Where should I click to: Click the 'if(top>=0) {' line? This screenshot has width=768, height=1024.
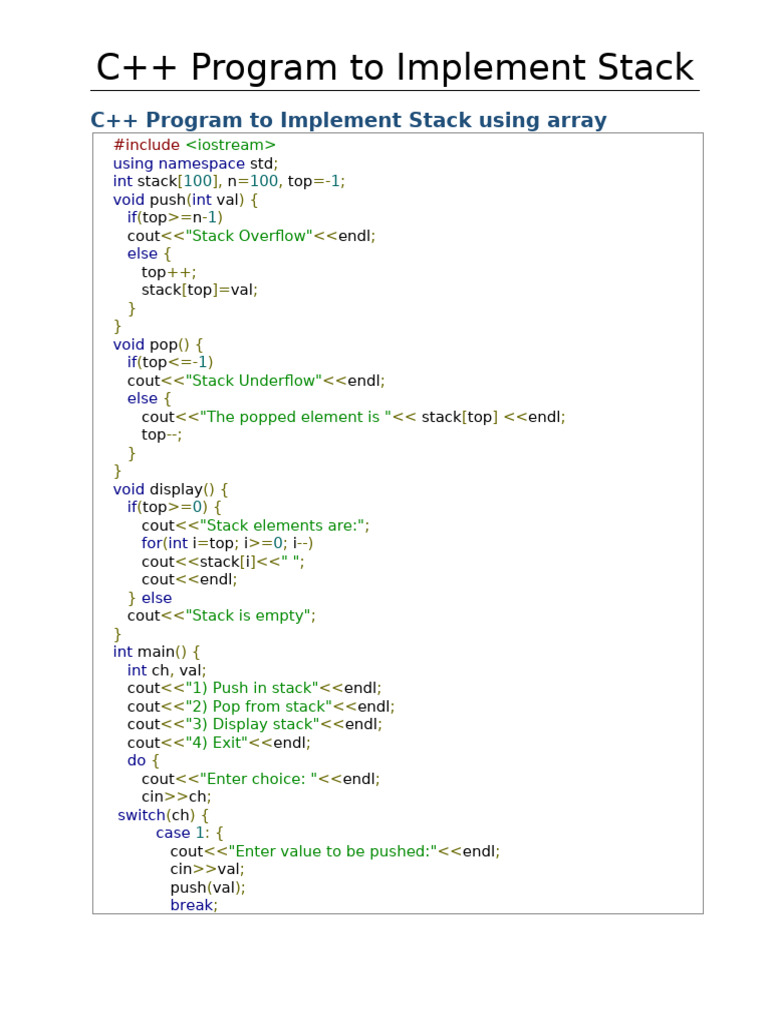click(x=174, y=507)
